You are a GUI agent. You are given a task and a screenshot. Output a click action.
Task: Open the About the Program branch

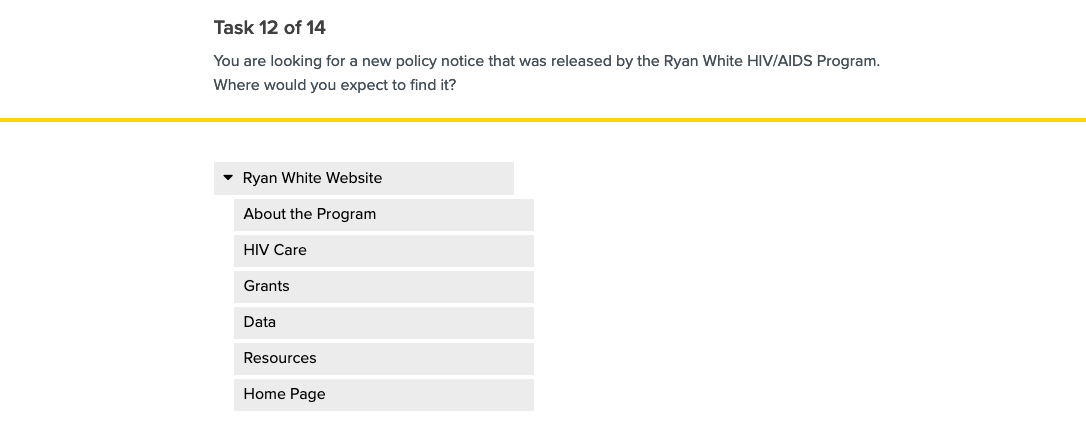[x=383, y=214]
